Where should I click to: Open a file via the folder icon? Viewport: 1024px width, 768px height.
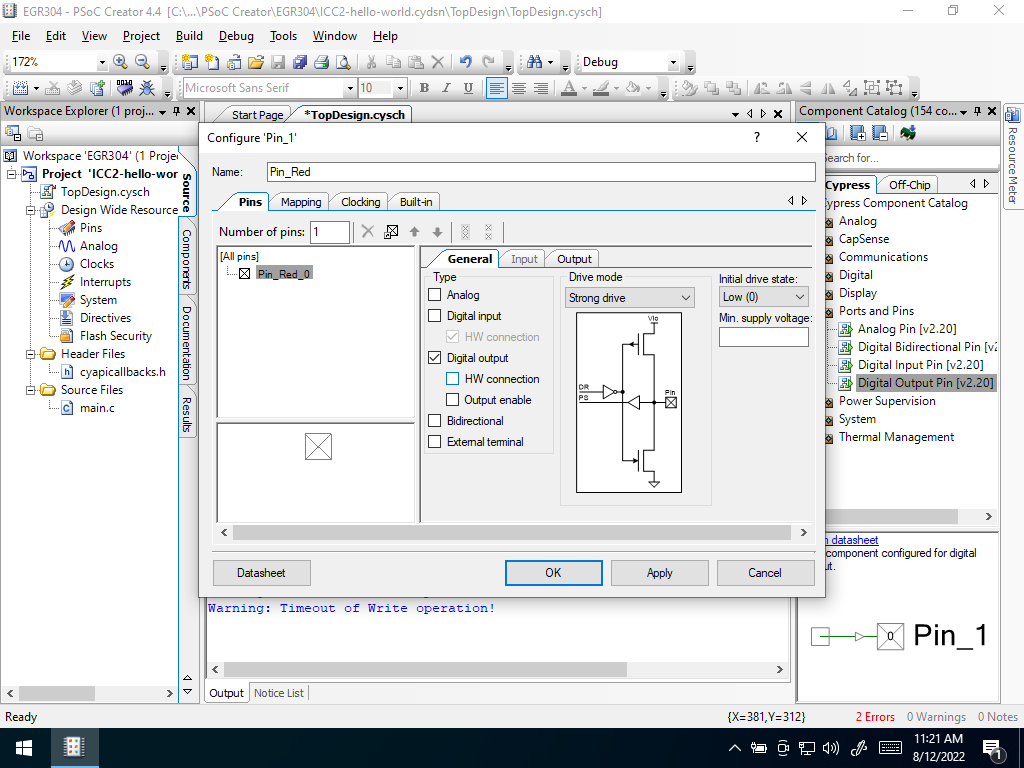pos(256,62)
